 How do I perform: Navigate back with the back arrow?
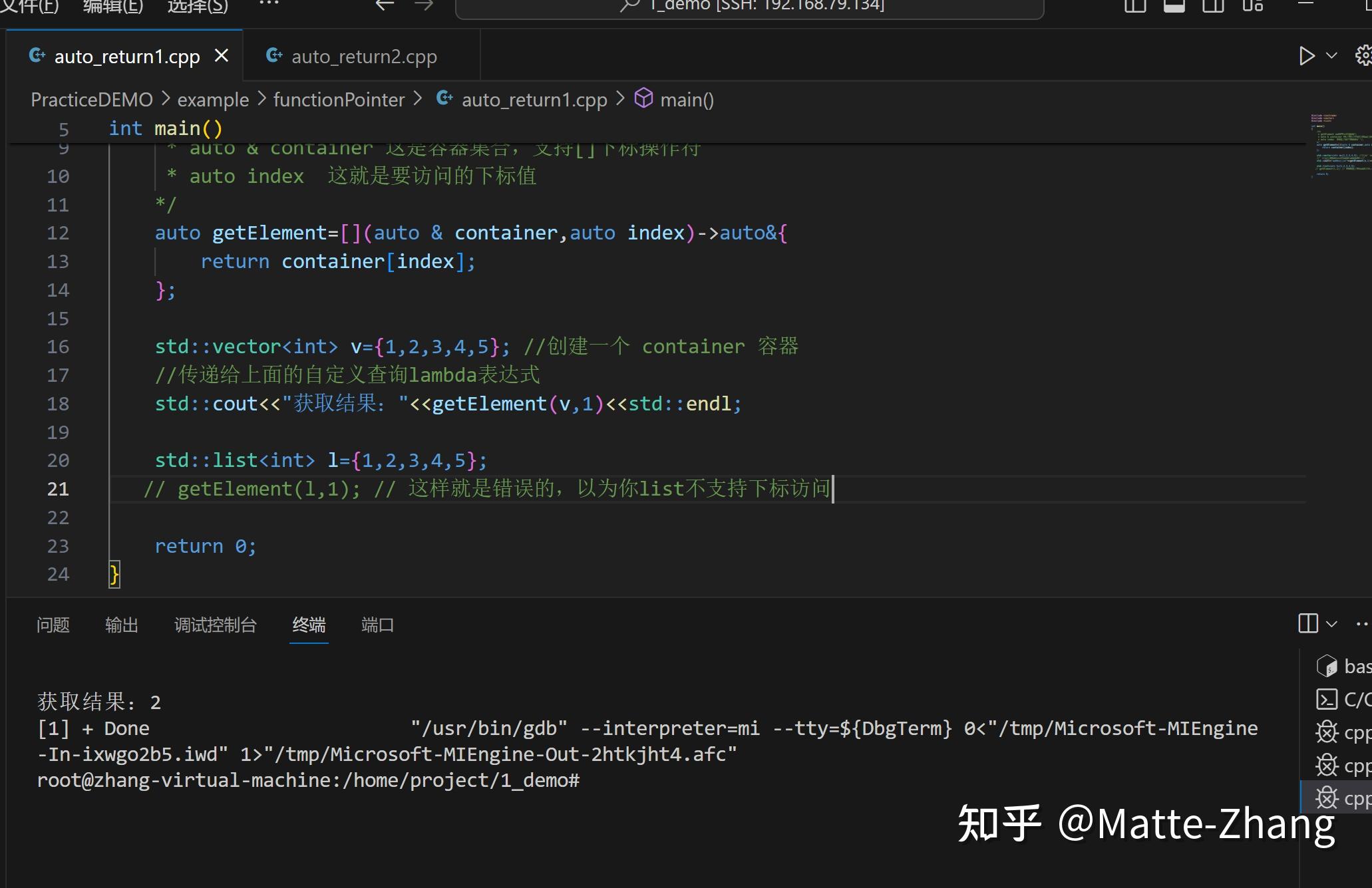(384, 5)
